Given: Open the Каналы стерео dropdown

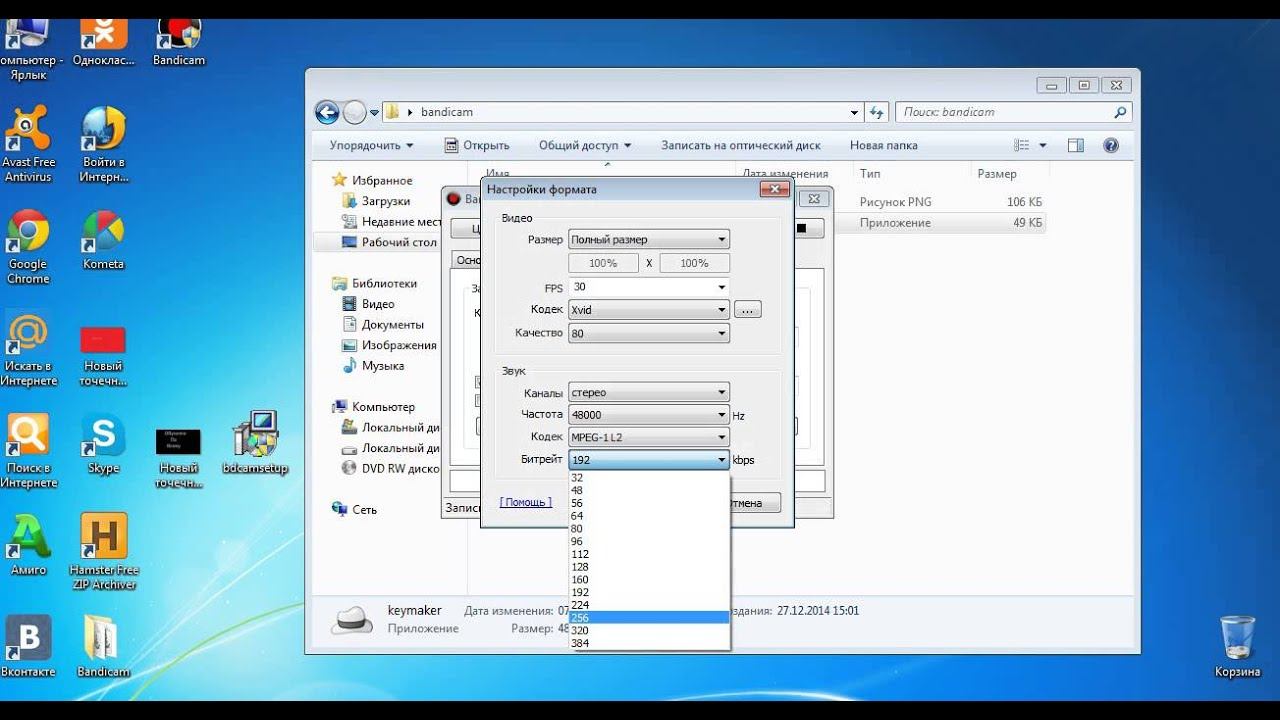Looking at the screenshot, I should click(649, 393).
